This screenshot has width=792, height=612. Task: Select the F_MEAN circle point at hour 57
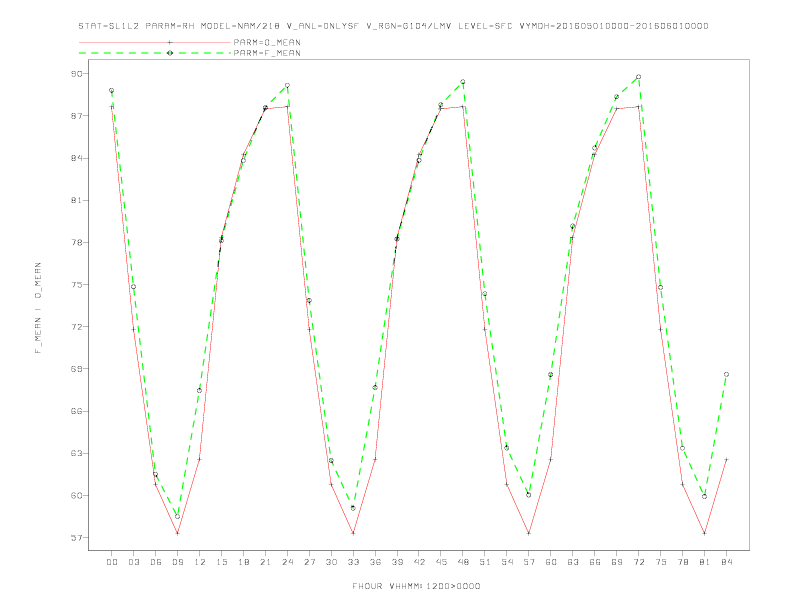pyautogui.click(x=529, y=495)
